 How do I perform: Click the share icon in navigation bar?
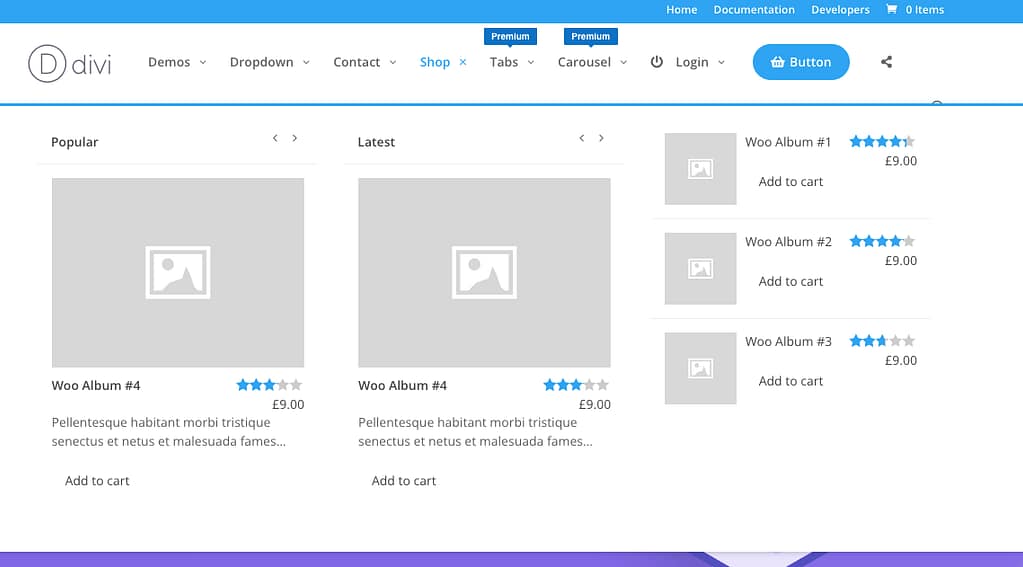tap(886, 62)
